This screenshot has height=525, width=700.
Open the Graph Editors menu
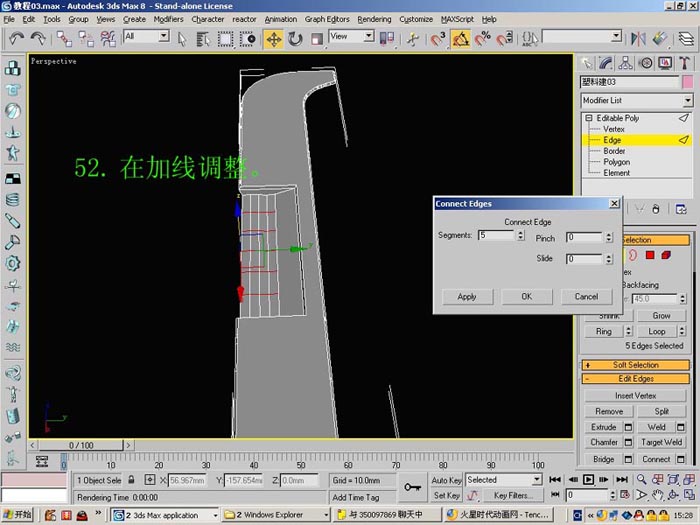(327, 19)
